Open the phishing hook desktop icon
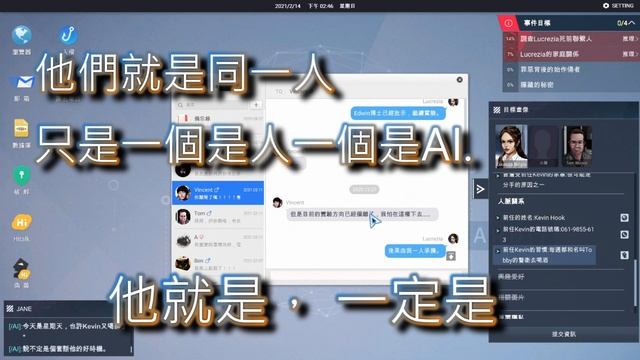Viewport: 640px width, 360px height. coord(68,35)
